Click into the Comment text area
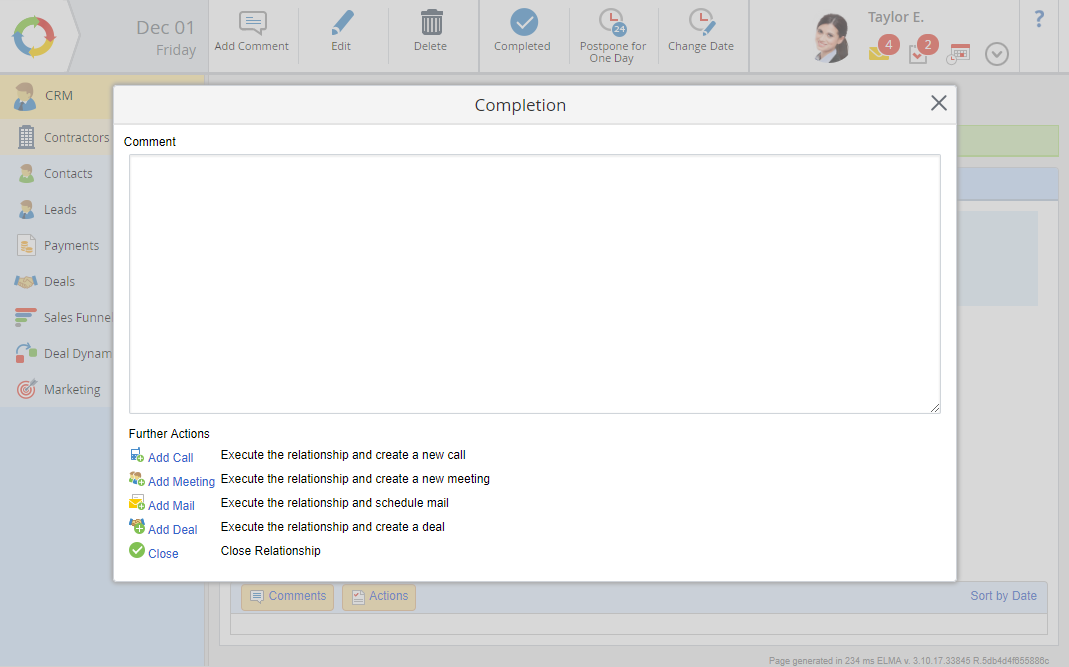This screenshot has height=667, width=1069. tap(534, 283)
